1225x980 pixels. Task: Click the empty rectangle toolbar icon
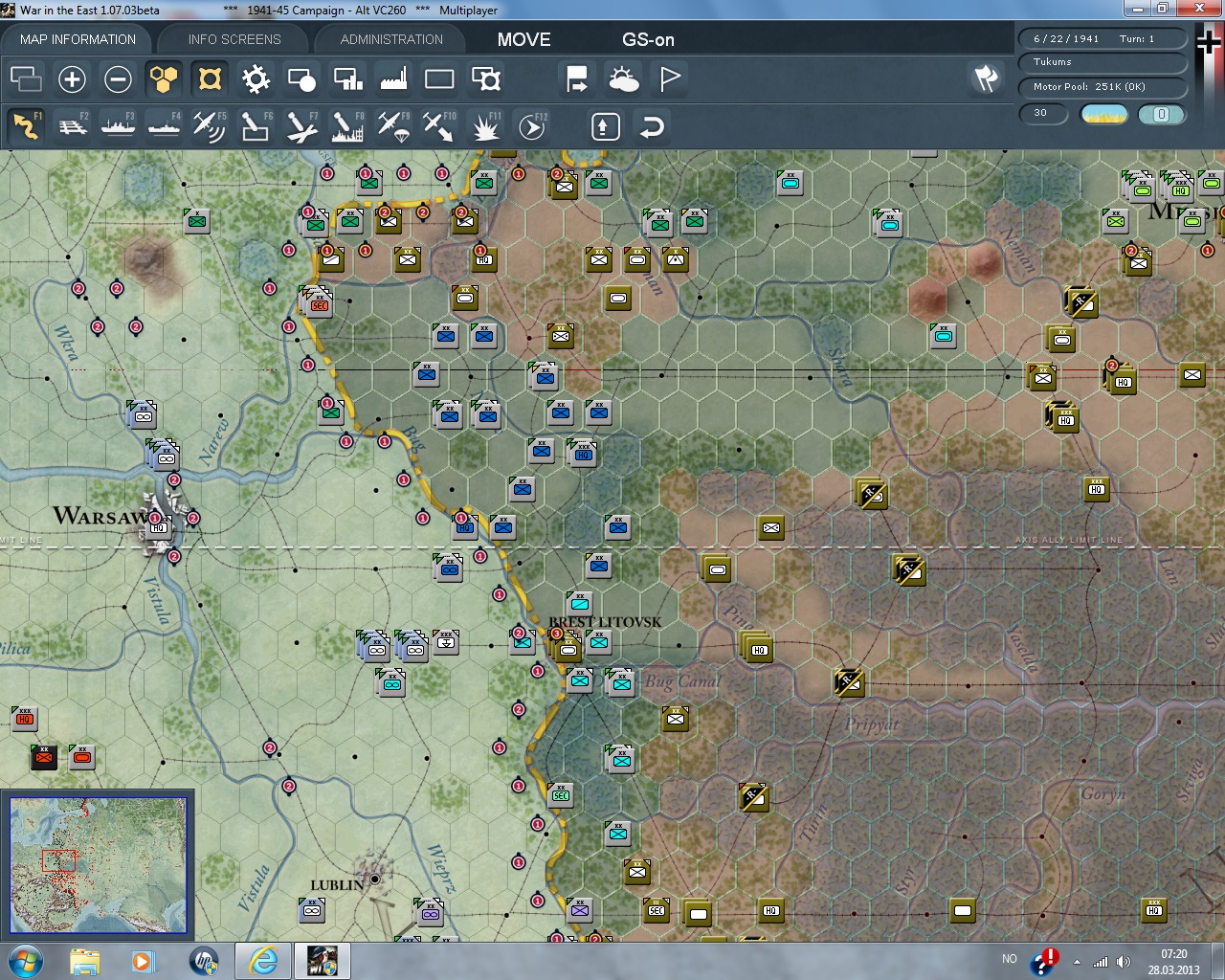(x=439, y=78)
